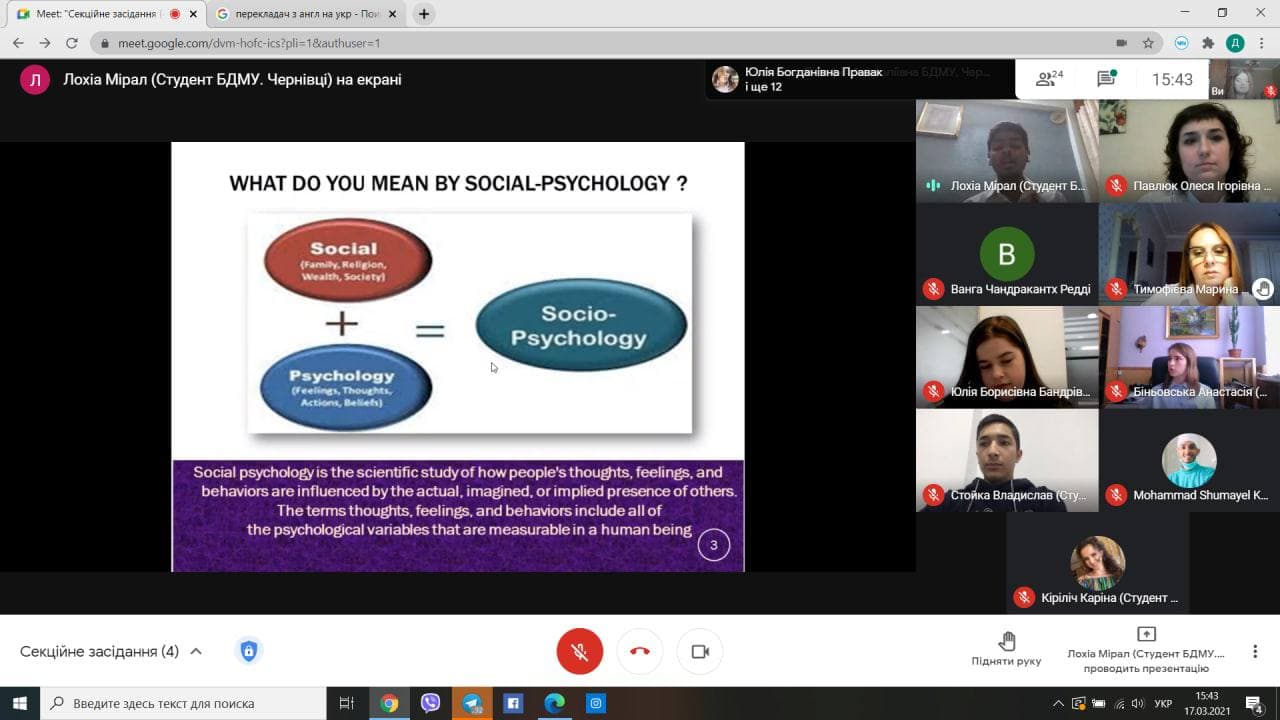Unmute your microphone in the call controls
Viewport: 1280px width, 720px height.
[580, 651]
